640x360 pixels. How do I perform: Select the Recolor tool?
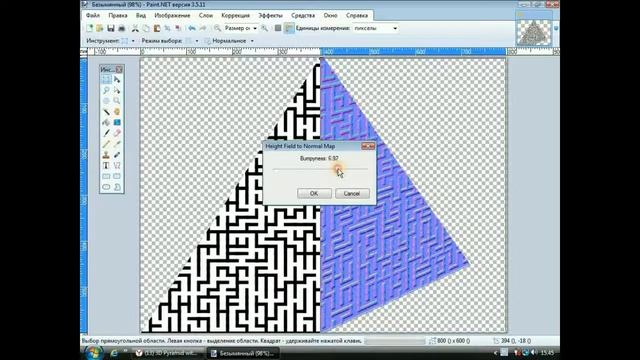coord(117,155)
